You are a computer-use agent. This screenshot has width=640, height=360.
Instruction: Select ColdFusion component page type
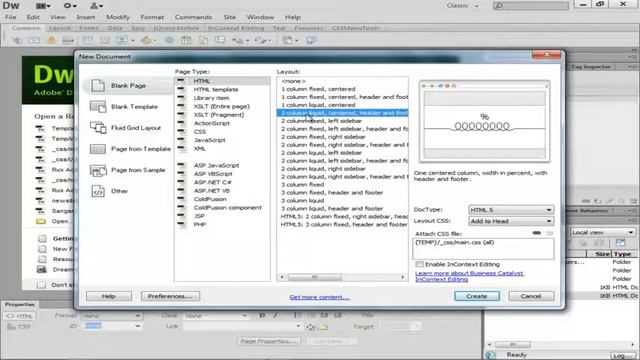228,208
